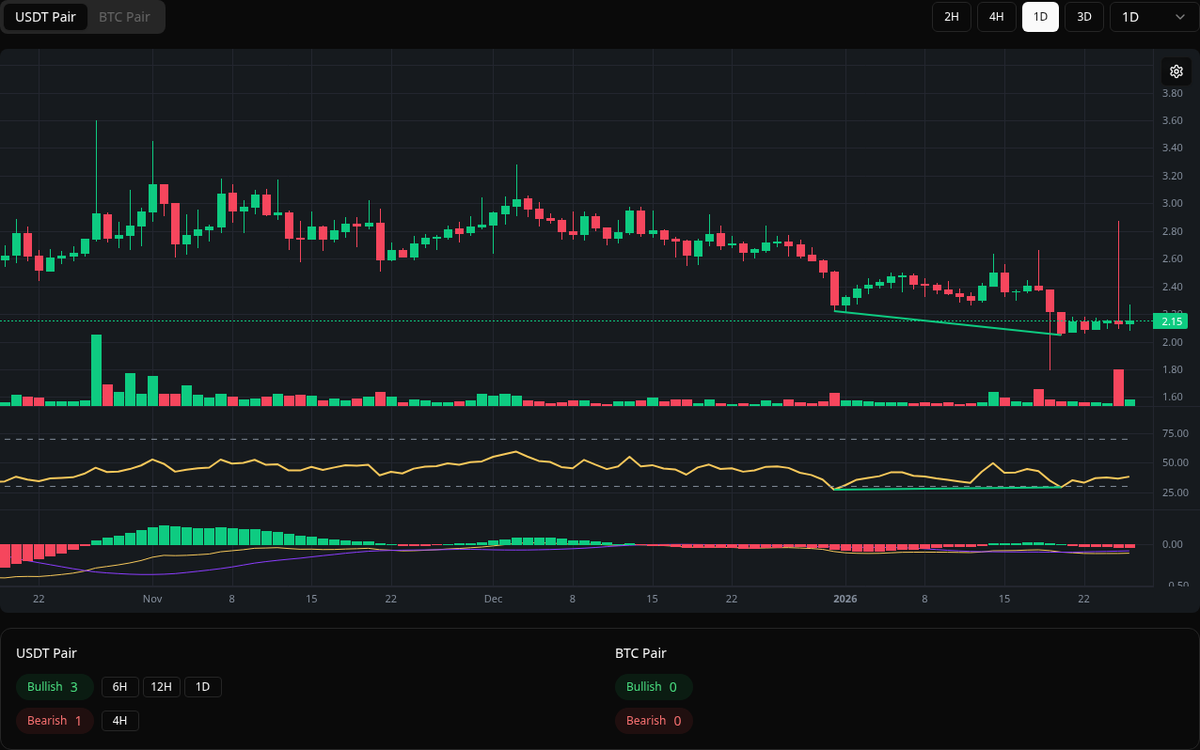Click the green divergence line on RSI panel
This screenshot has height=750, width=1200.
(x=948, y=488)
